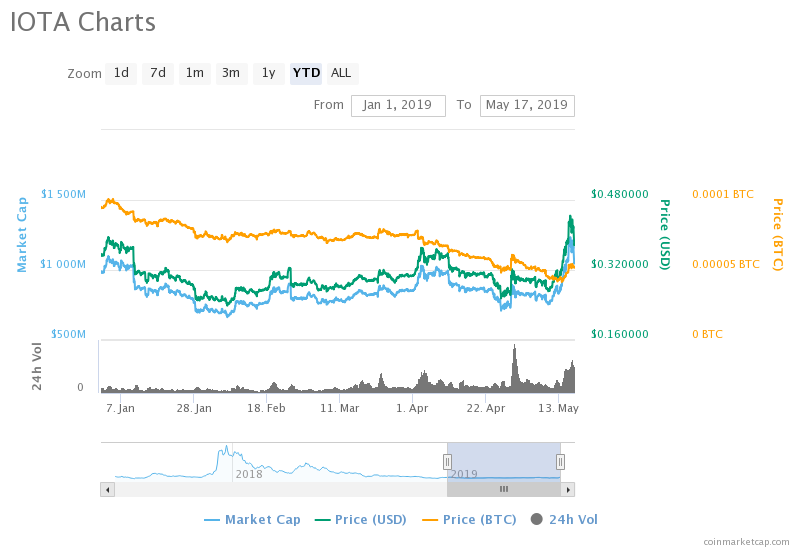Viewport: 800px width, 550px height.
Task: Click the $0.320000 price axis label
Action: click(x=620, y=264)
